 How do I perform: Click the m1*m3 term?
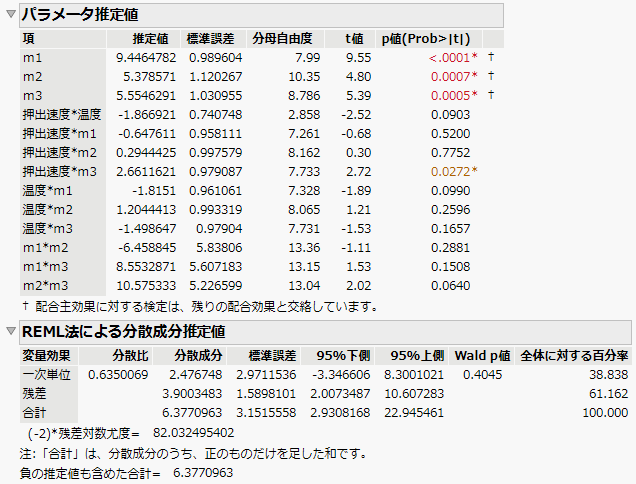[x=45, y=267]
